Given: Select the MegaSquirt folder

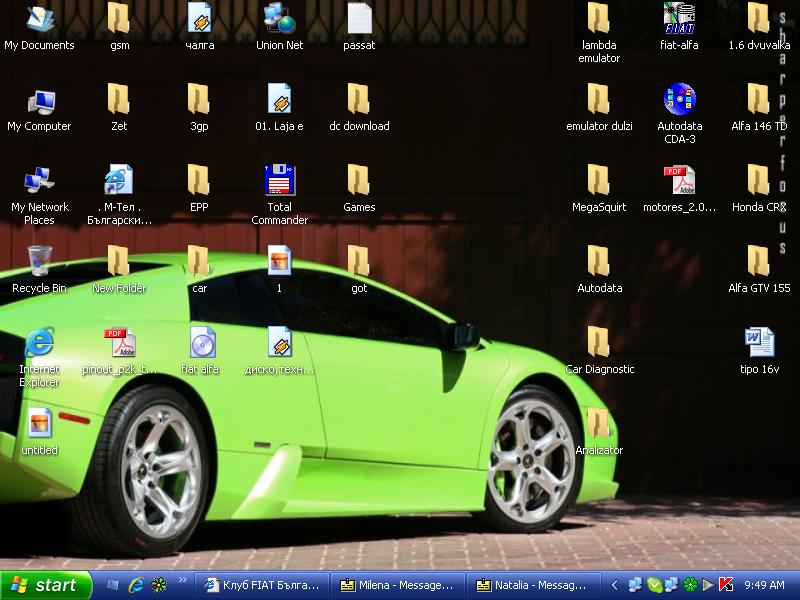Looking at the screenshot, I should click(599, 181).
